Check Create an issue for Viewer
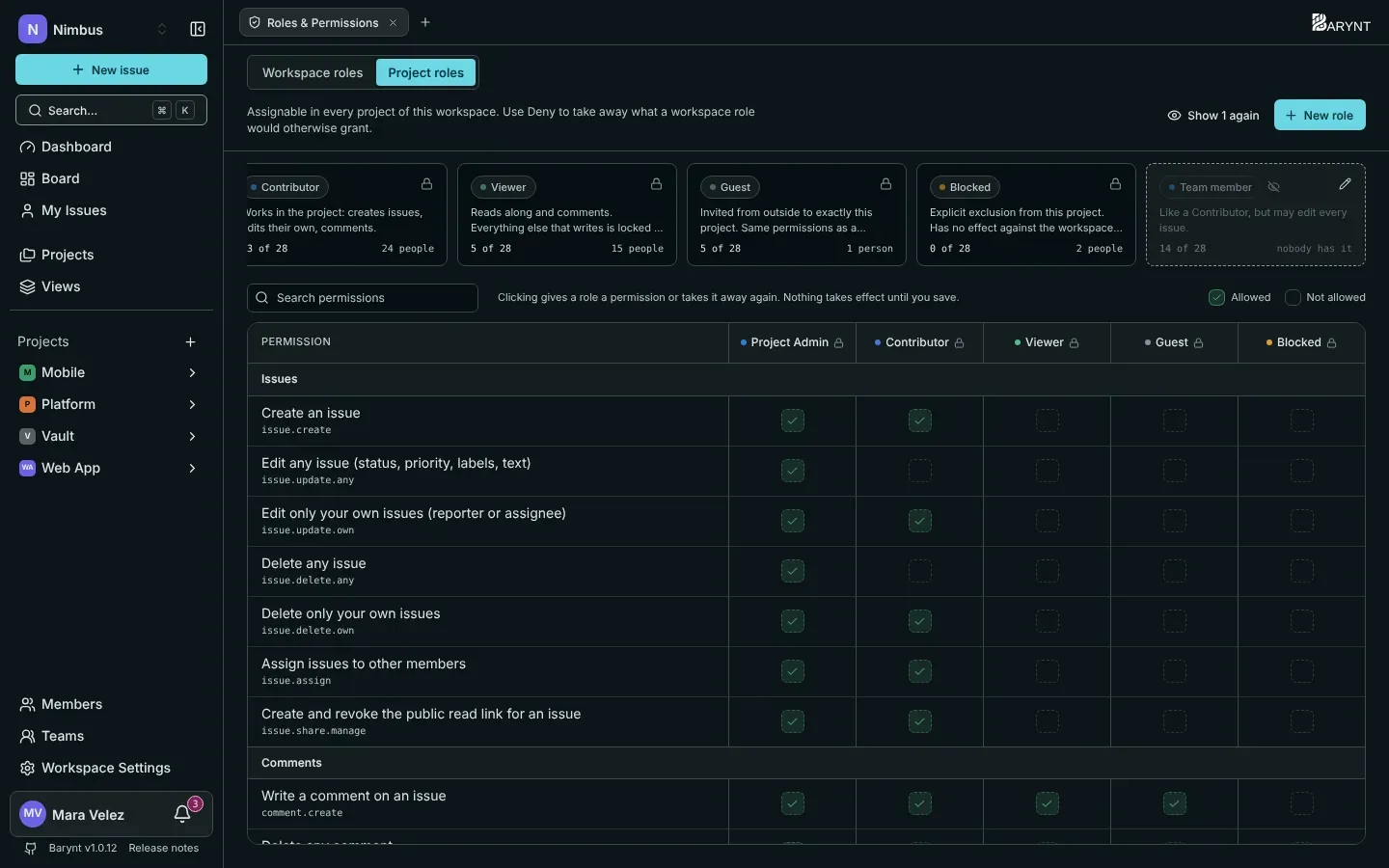The width and height of the screenshot is (1389, 868). [x=1048, y=420]
